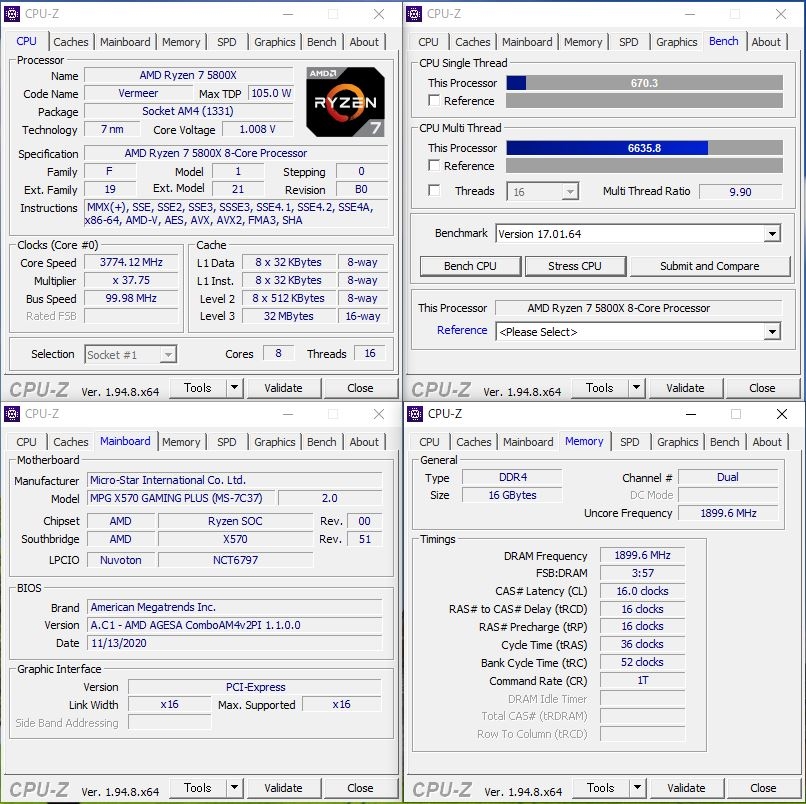Image resolution: width=806 pixels, height=804 pixels.
Task: Click Validate in the CPU tab window
Action: (283, 388)
